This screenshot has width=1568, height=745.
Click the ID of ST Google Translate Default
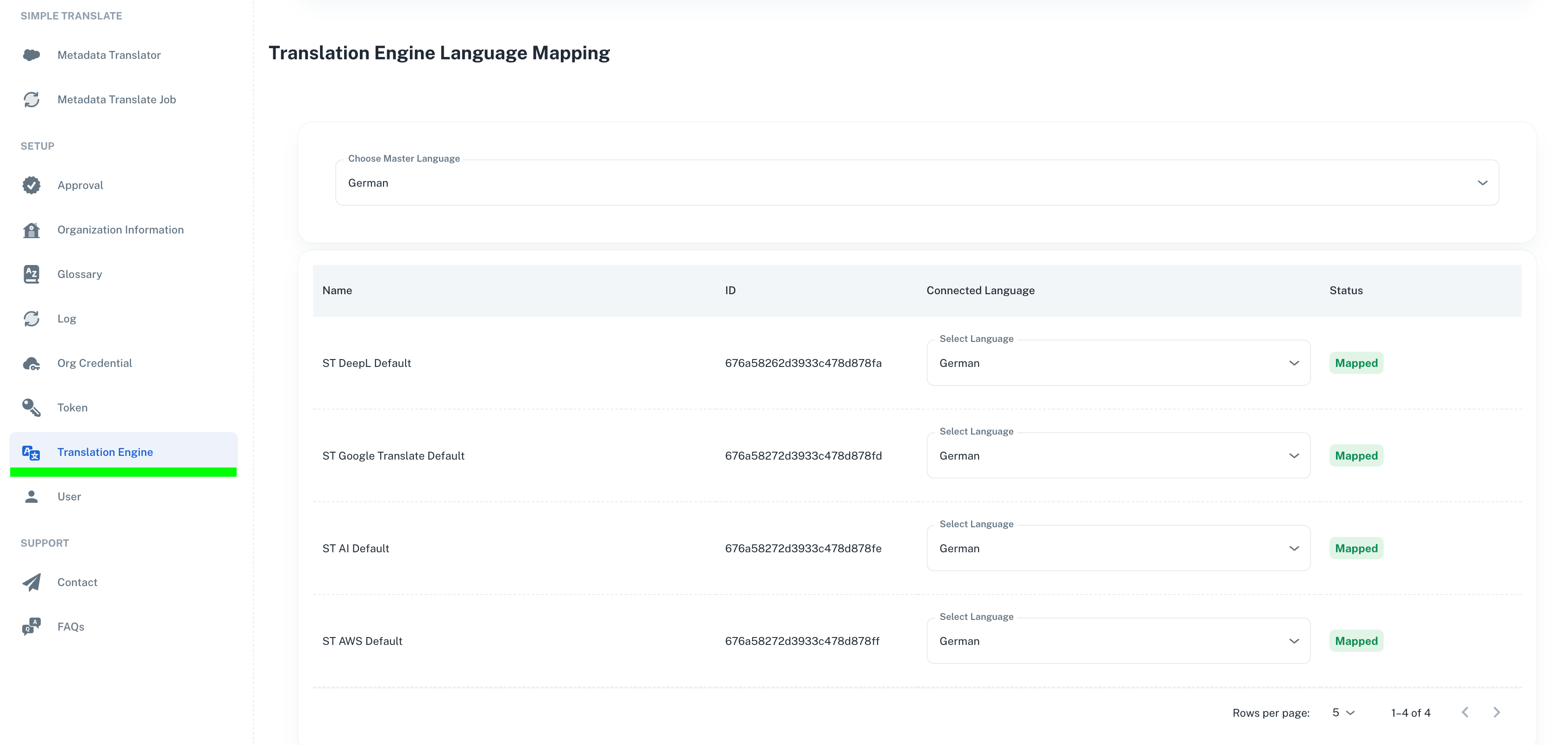tap(803, 455)
